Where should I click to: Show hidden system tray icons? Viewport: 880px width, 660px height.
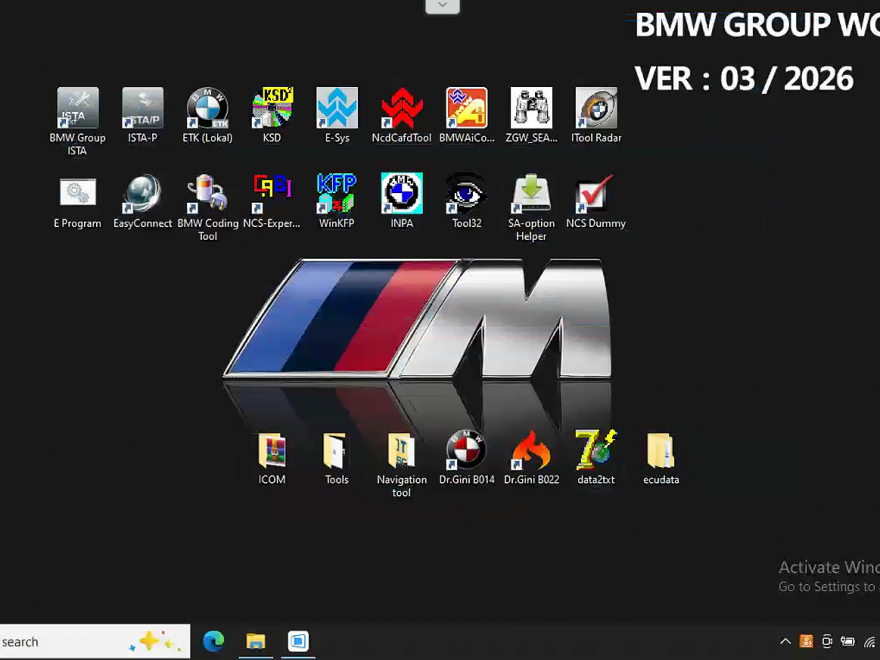[x=785, y=642]
